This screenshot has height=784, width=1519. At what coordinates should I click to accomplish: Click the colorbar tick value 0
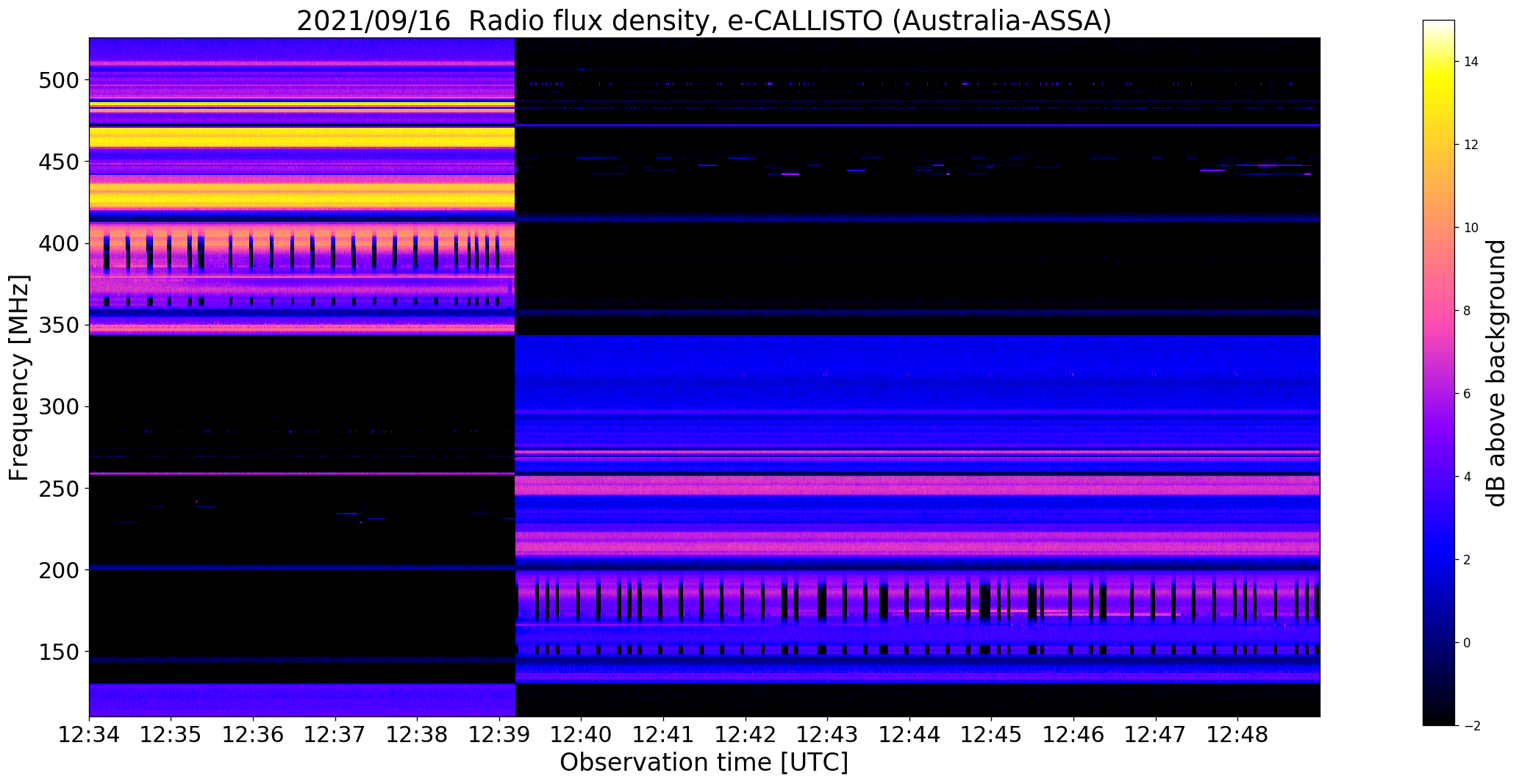pyautogui.click(x=1467, y=643)
